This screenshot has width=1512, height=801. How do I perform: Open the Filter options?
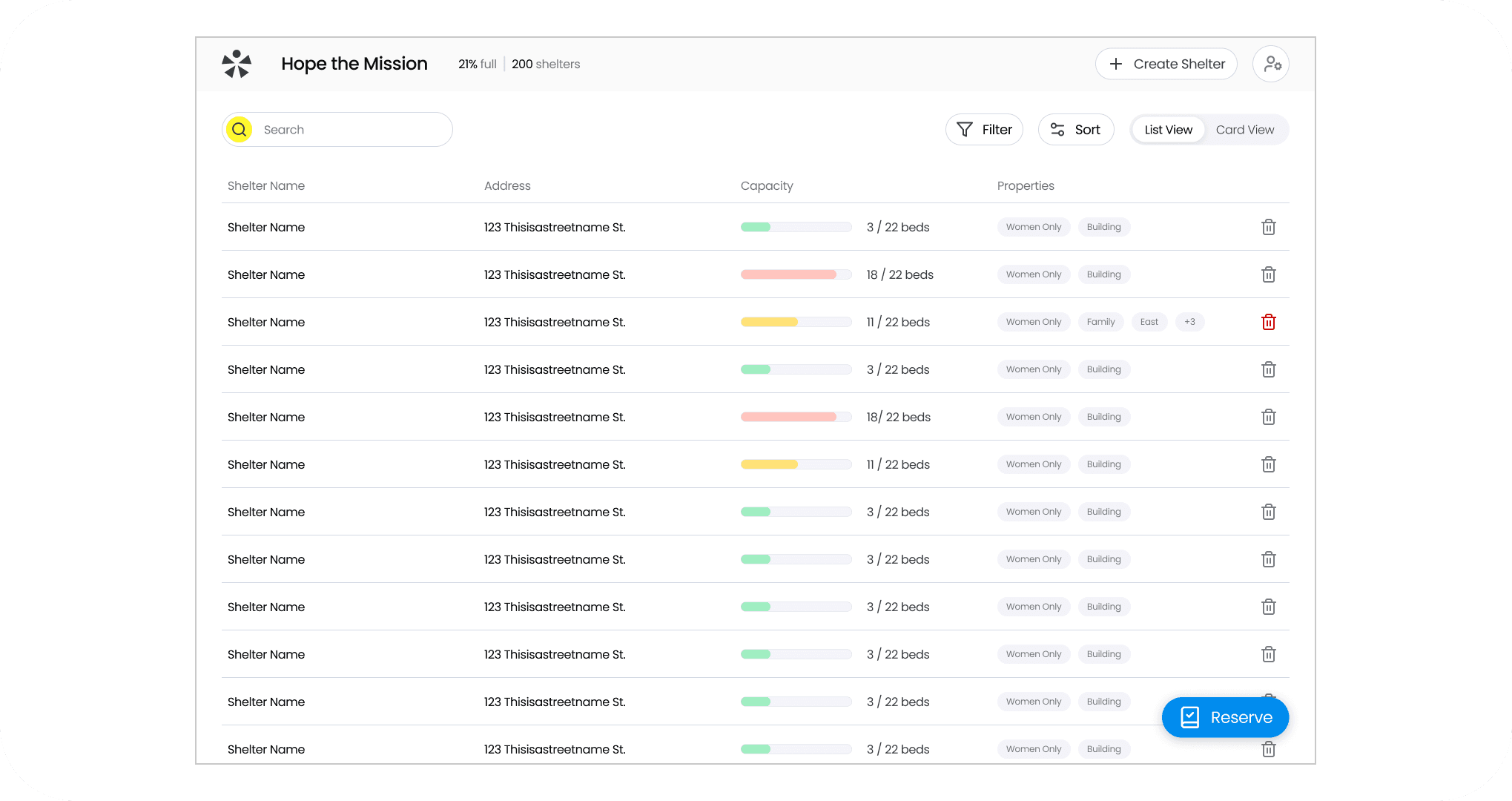996,130
